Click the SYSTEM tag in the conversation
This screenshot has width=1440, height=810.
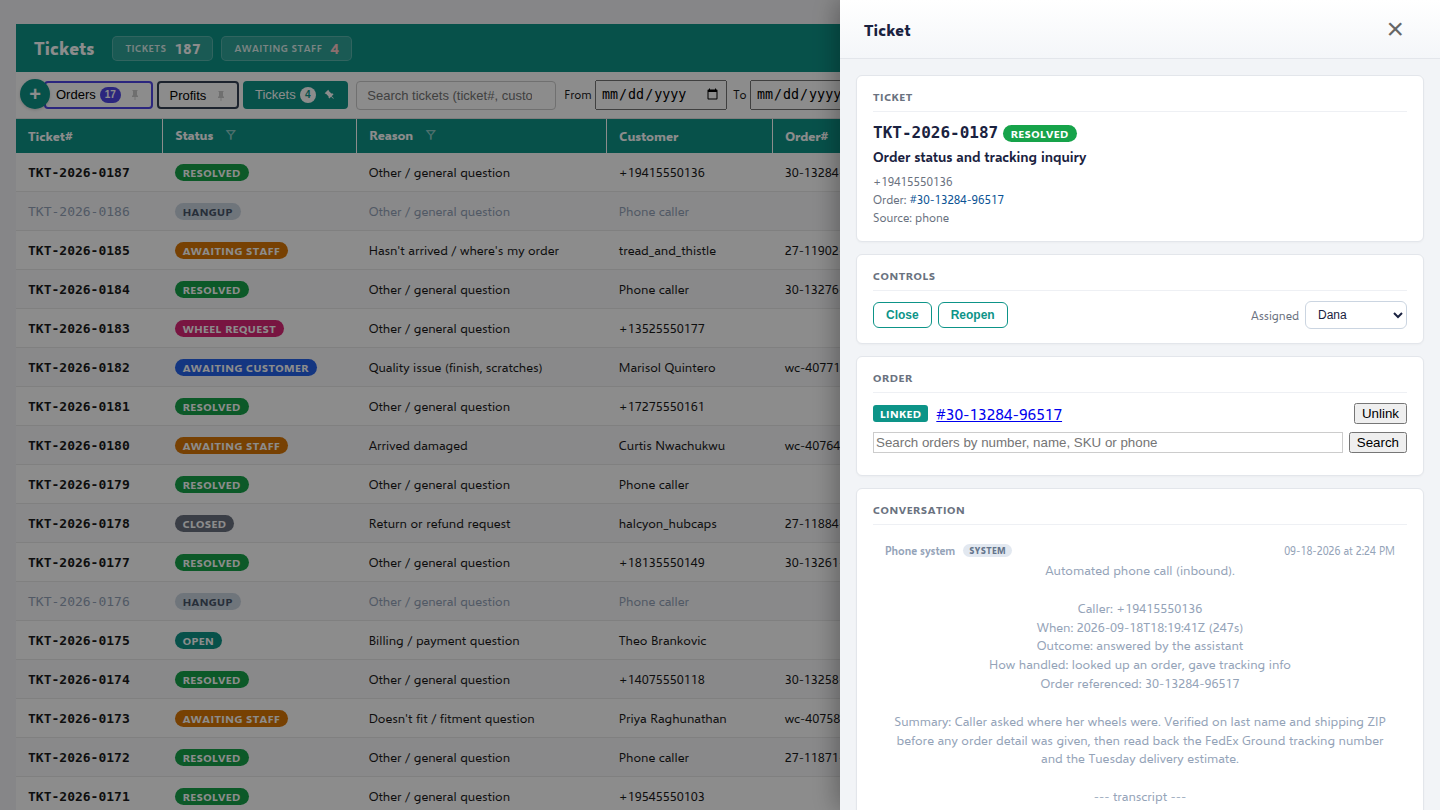click(x=987, y=551)
